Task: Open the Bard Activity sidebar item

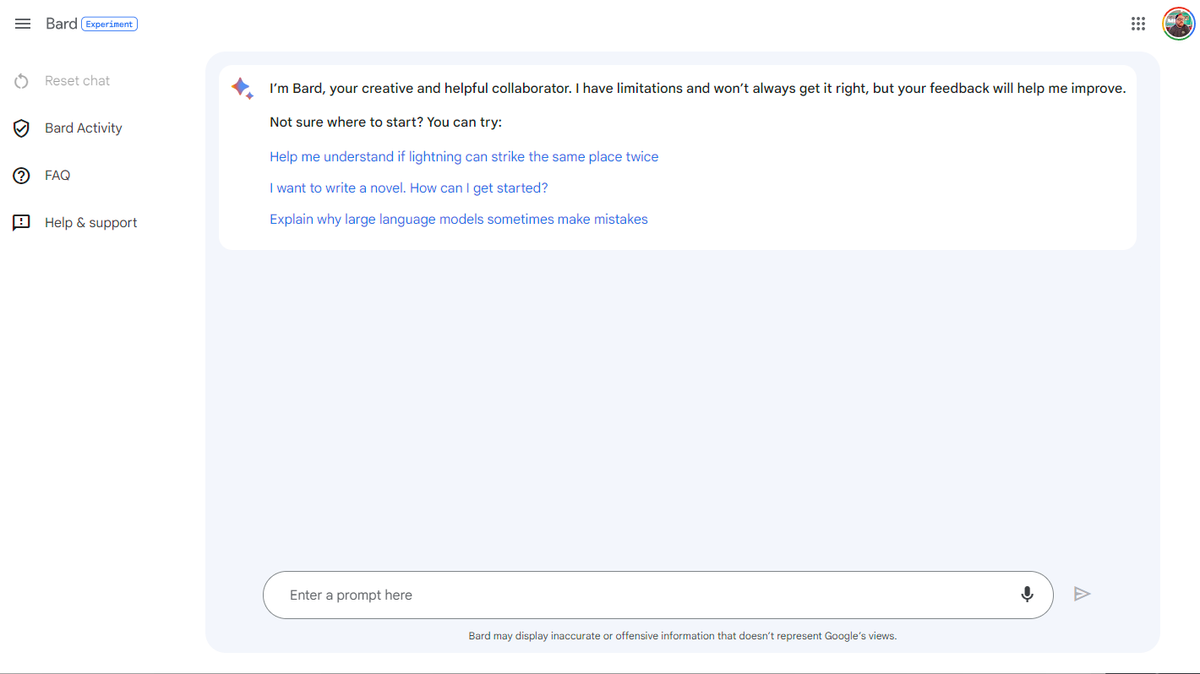Action: tap(83, 128)
